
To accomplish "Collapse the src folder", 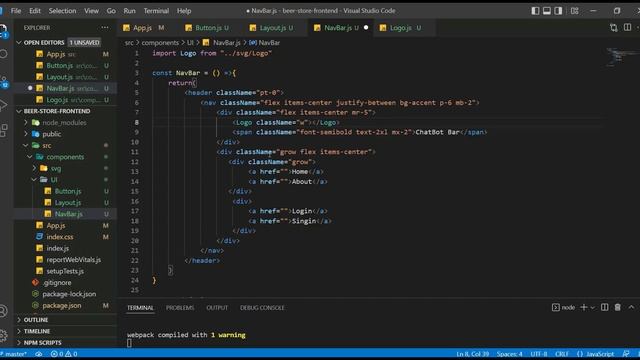I will click(x=66, y=145).
